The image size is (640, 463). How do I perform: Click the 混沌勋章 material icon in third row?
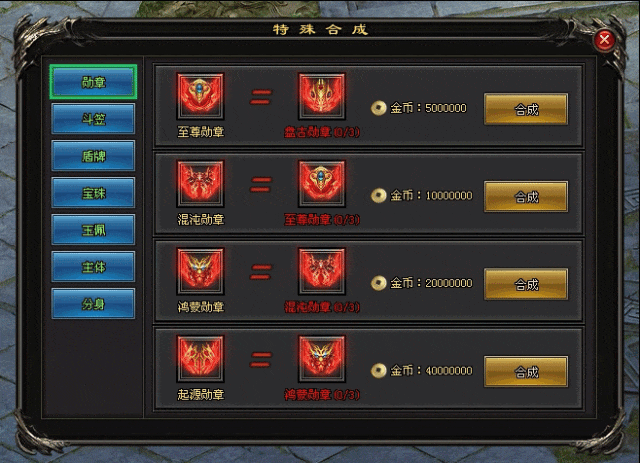[322, 271]
